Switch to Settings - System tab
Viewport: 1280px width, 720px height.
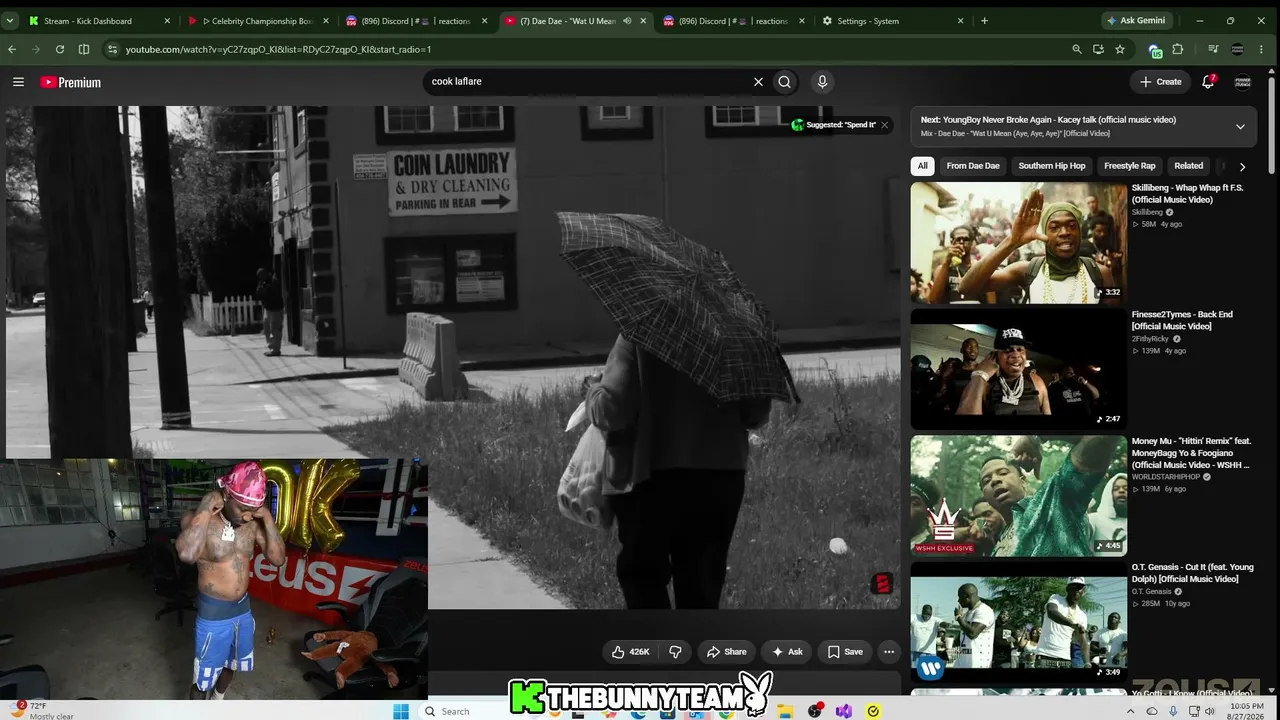893,20
